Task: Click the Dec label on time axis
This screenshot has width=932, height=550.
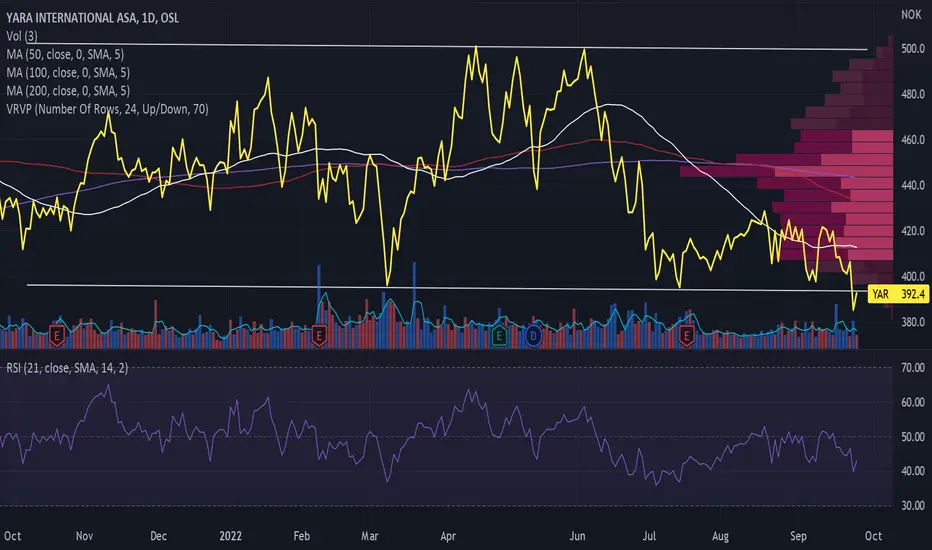Action: [158, 536]
